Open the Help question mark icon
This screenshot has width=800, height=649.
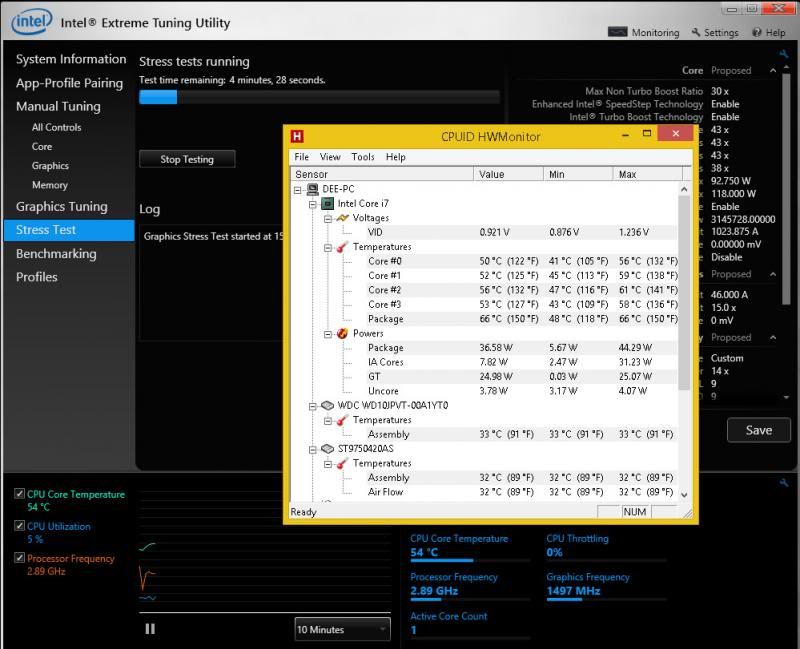click(x=757, y=32)
